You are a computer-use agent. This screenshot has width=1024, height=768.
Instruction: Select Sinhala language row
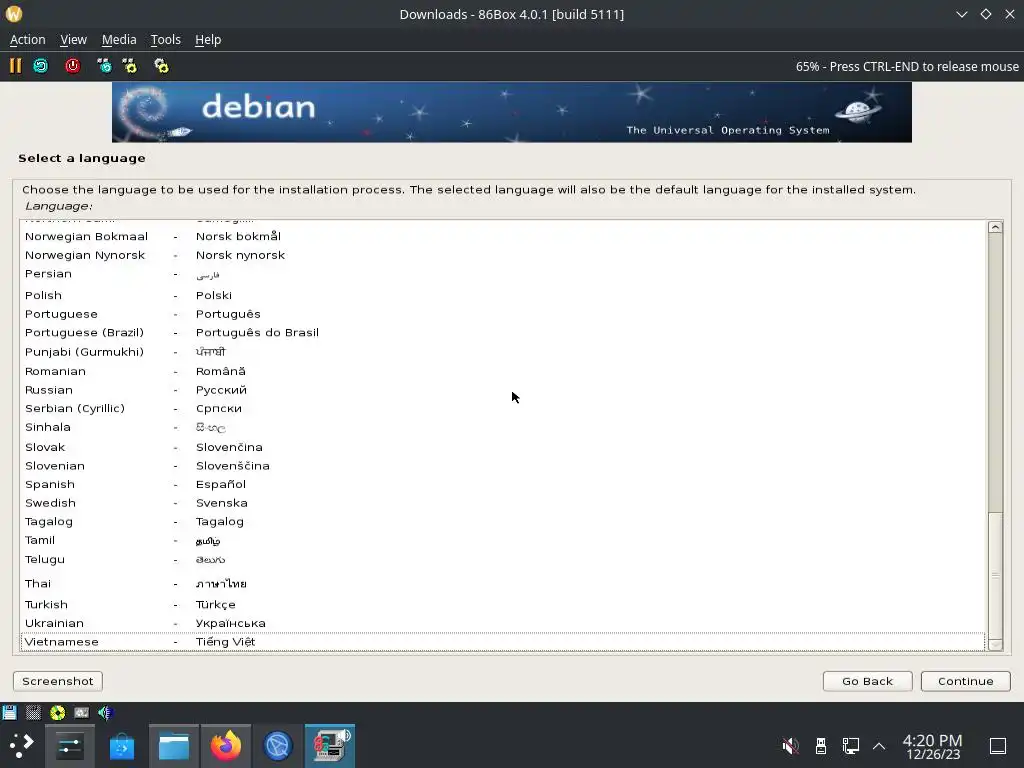click(502, 427)
